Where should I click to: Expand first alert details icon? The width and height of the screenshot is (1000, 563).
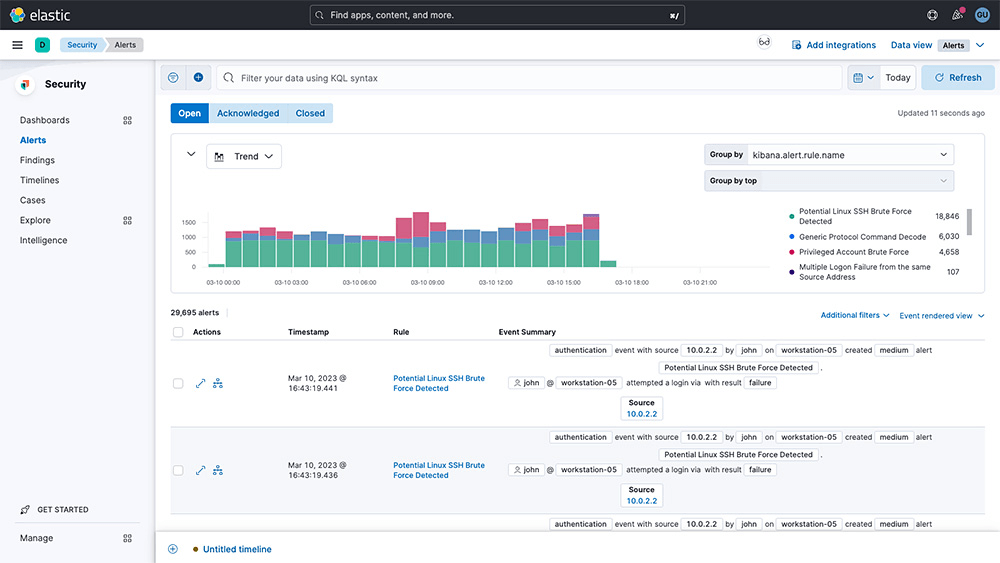(200, 383)
